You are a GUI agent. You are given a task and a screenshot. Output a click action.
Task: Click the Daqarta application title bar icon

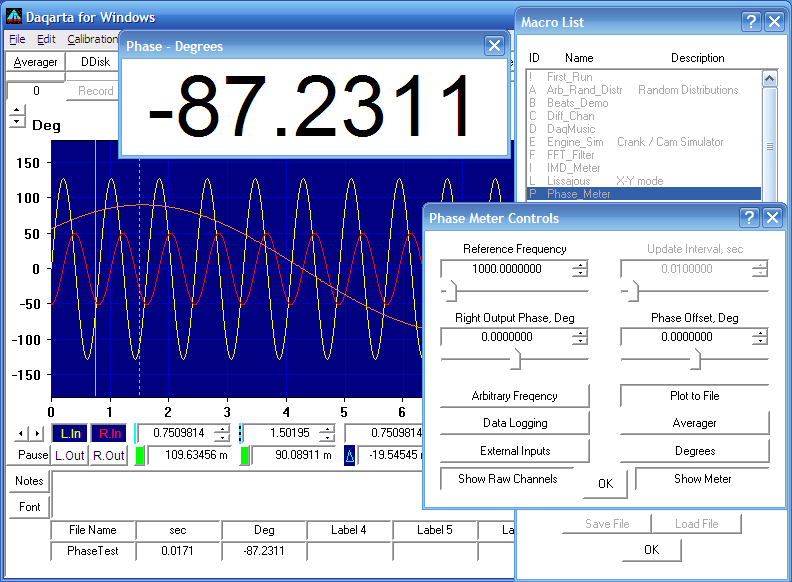coord(14,16)
